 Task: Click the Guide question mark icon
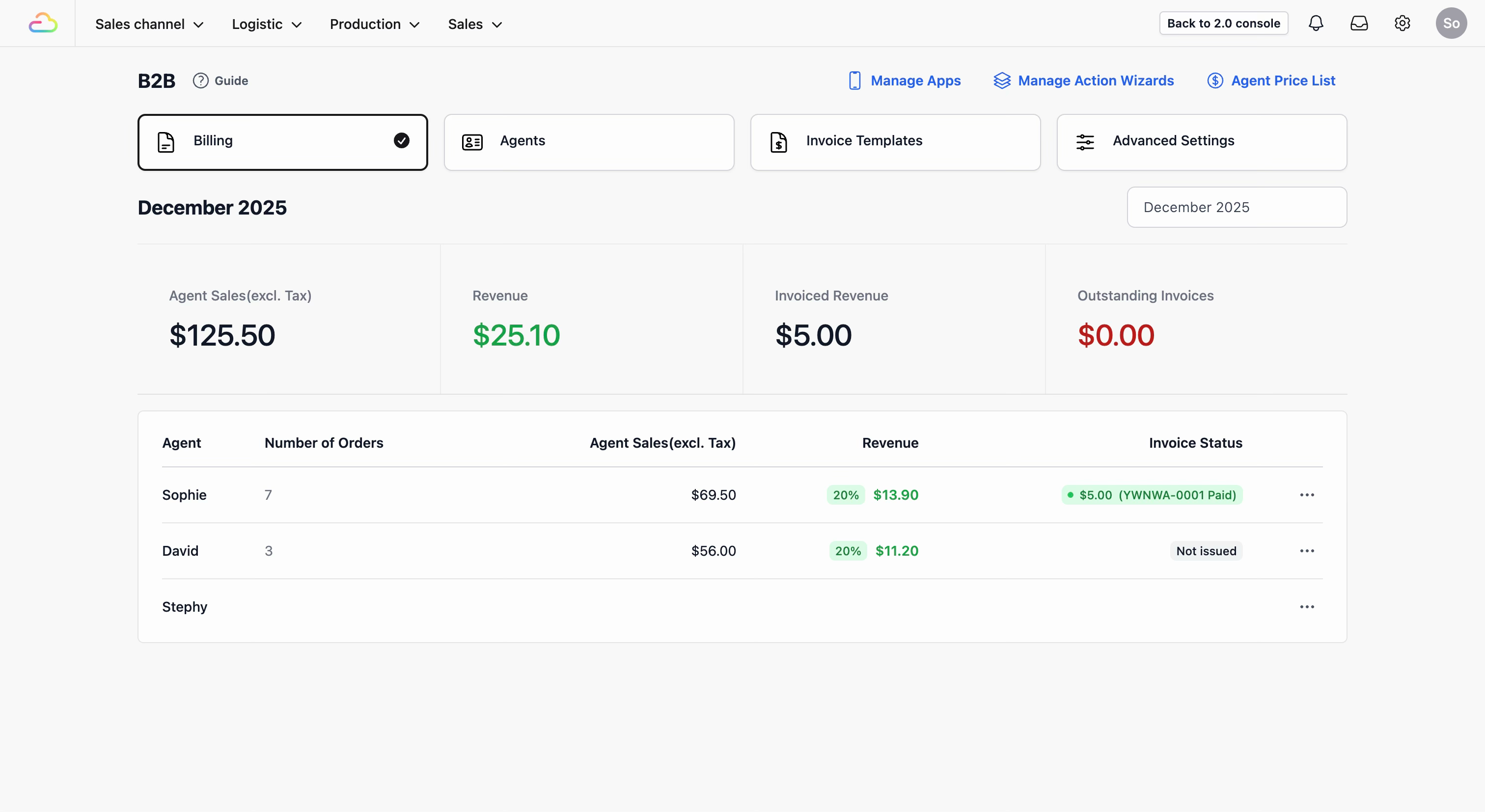tap(200, 81)
